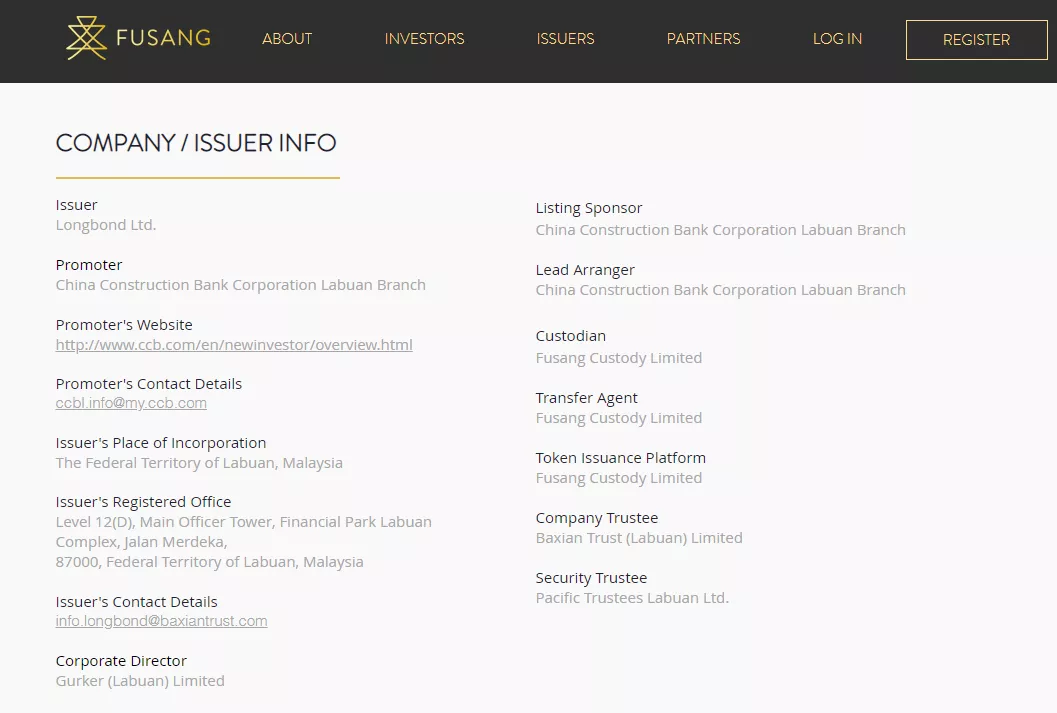Click the Listing Sponsor's China Construction Bank value

[x=721, y=230]
